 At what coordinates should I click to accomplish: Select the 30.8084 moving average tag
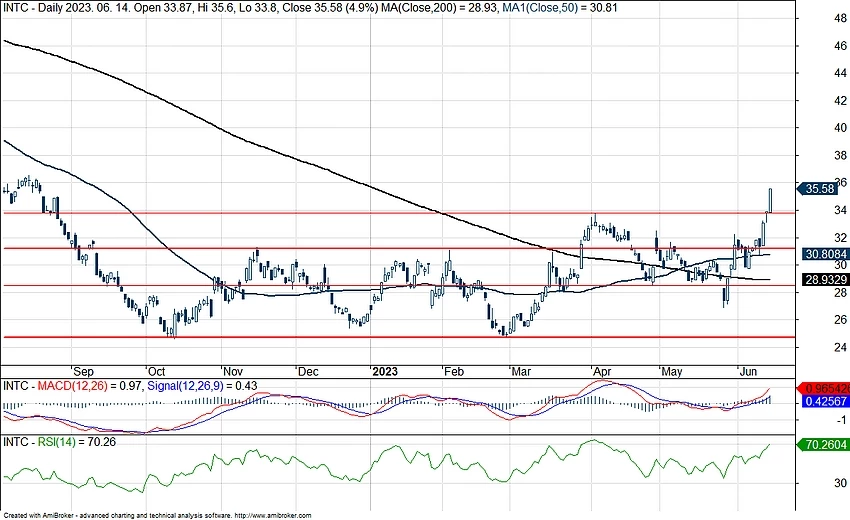coord(825,254)
